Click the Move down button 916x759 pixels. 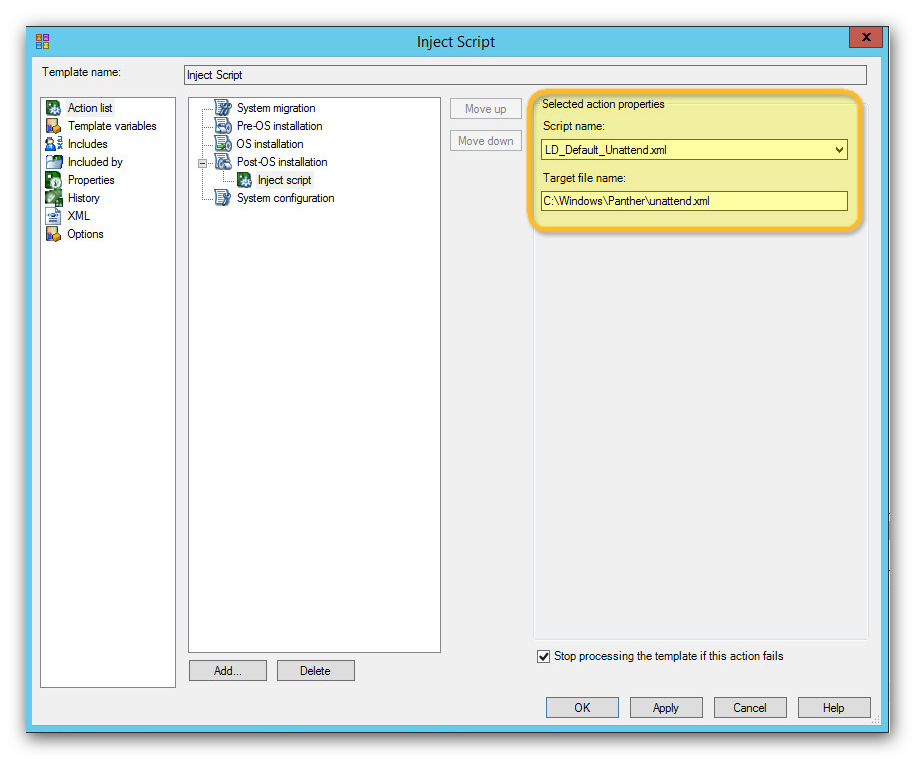(485, 140)
